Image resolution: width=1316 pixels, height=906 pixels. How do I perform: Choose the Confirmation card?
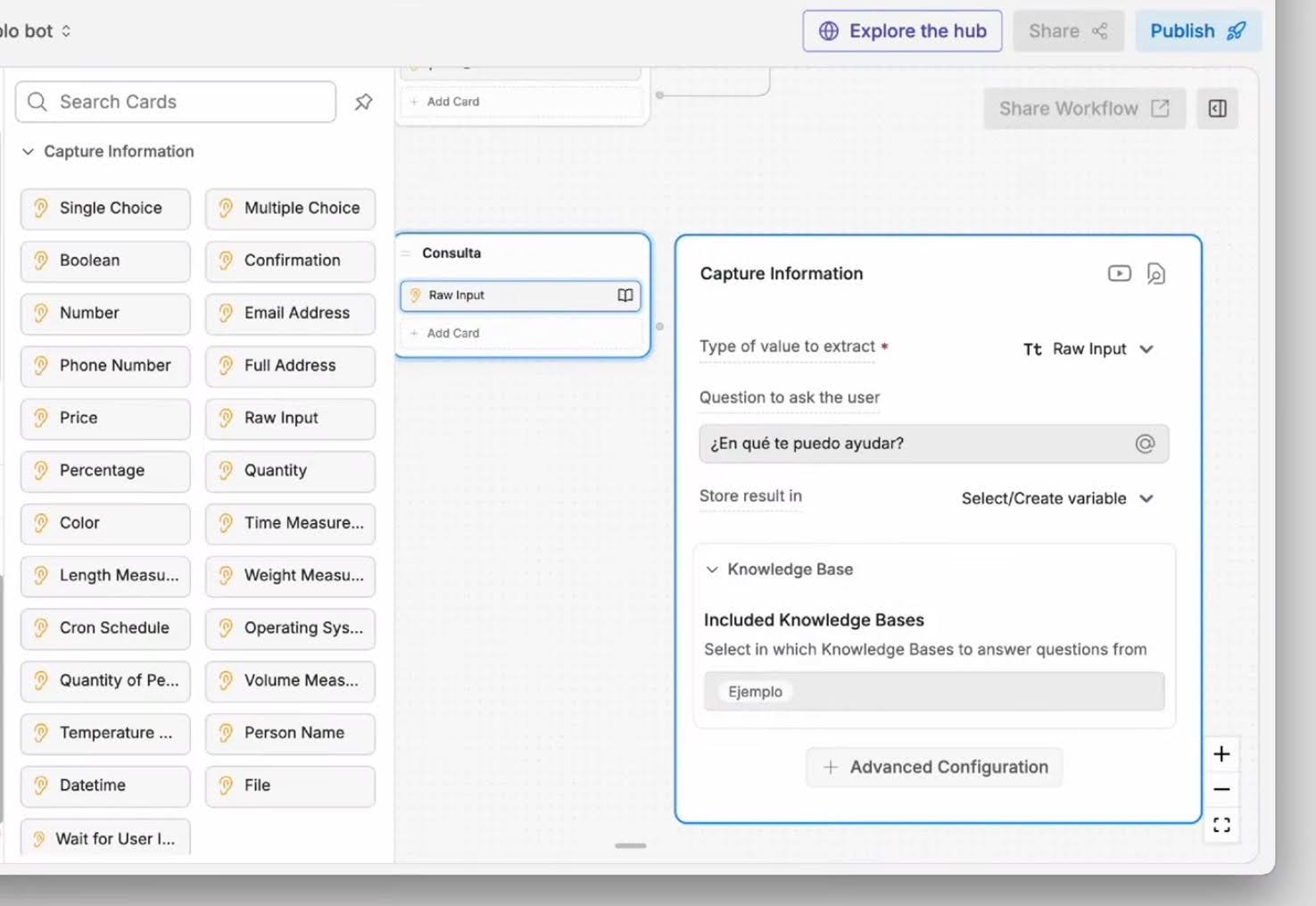[290, 262]
